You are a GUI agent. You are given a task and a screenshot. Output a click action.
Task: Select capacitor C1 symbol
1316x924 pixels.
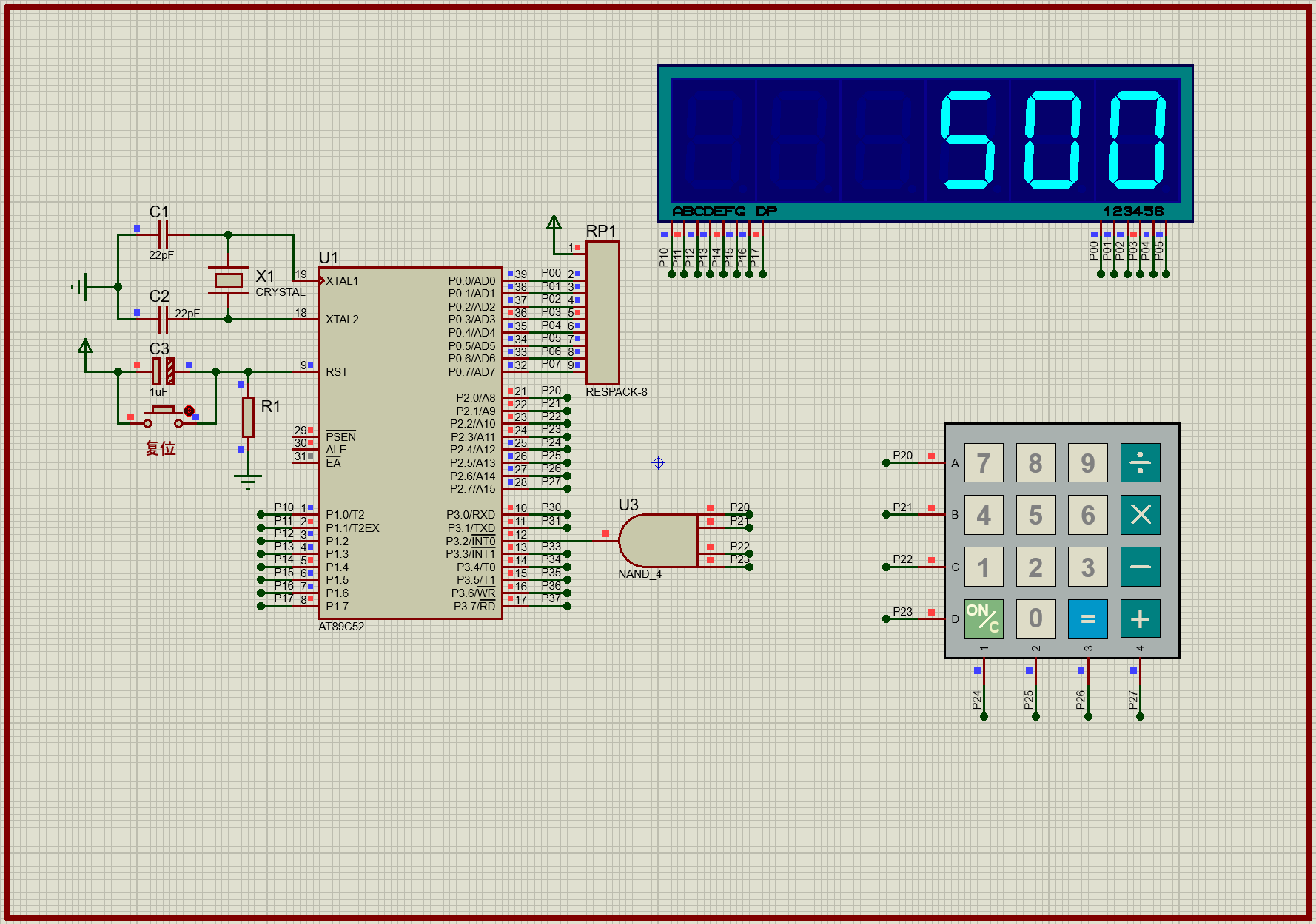(163, 235)
